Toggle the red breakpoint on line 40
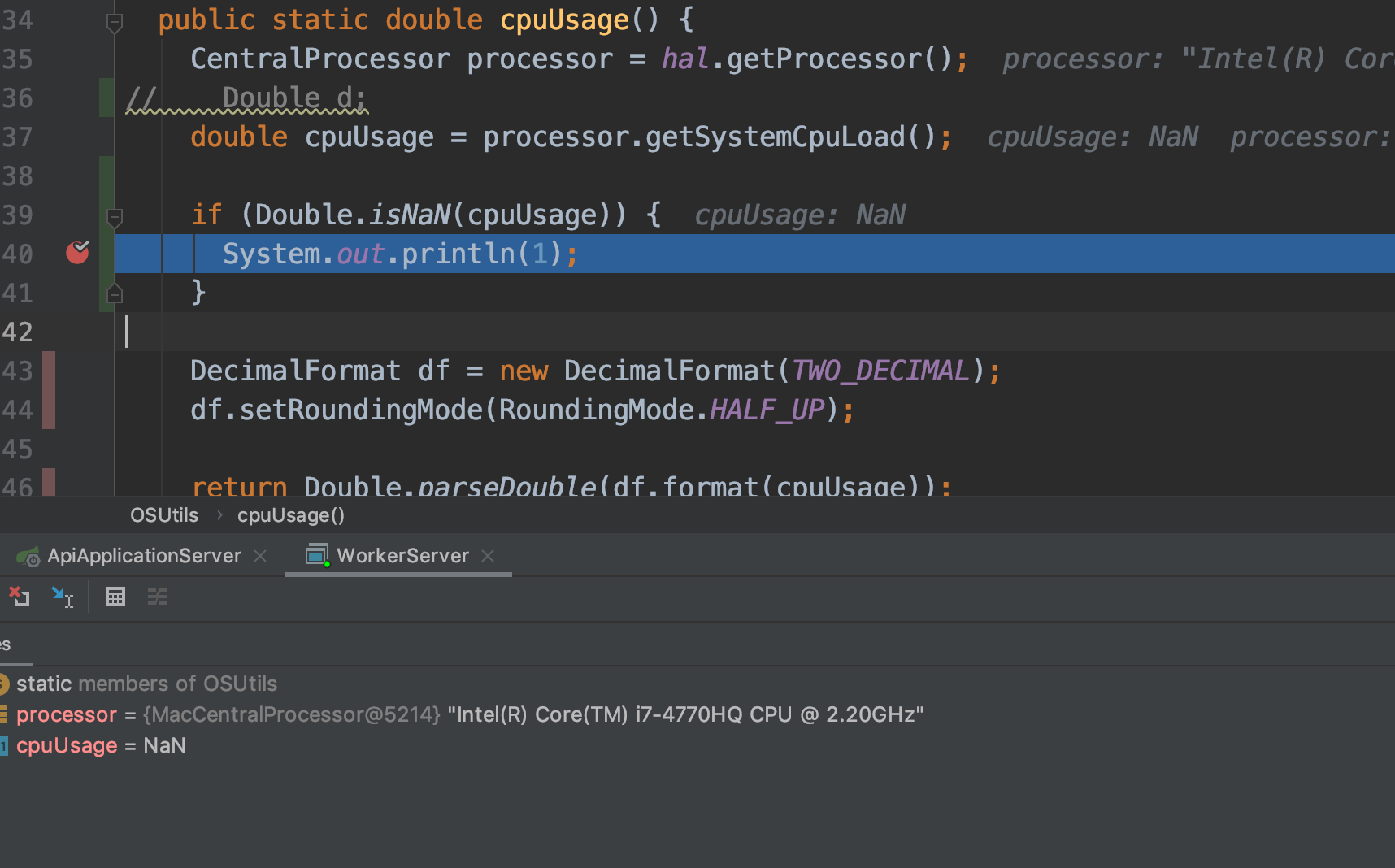The height and width of the screenshot is (868, 1395). coord(77,253)
